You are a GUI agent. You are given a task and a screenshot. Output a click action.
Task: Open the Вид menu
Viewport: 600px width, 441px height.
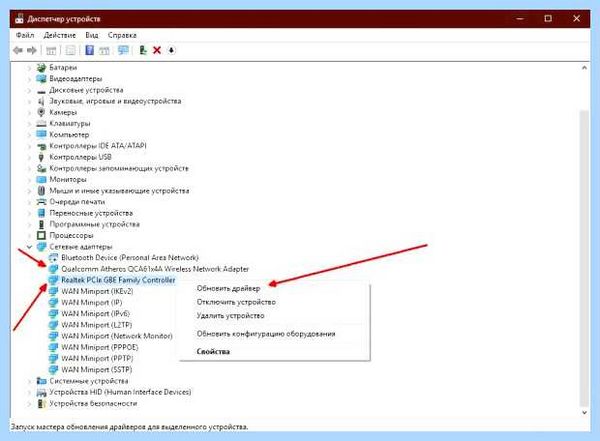(91, 35)
